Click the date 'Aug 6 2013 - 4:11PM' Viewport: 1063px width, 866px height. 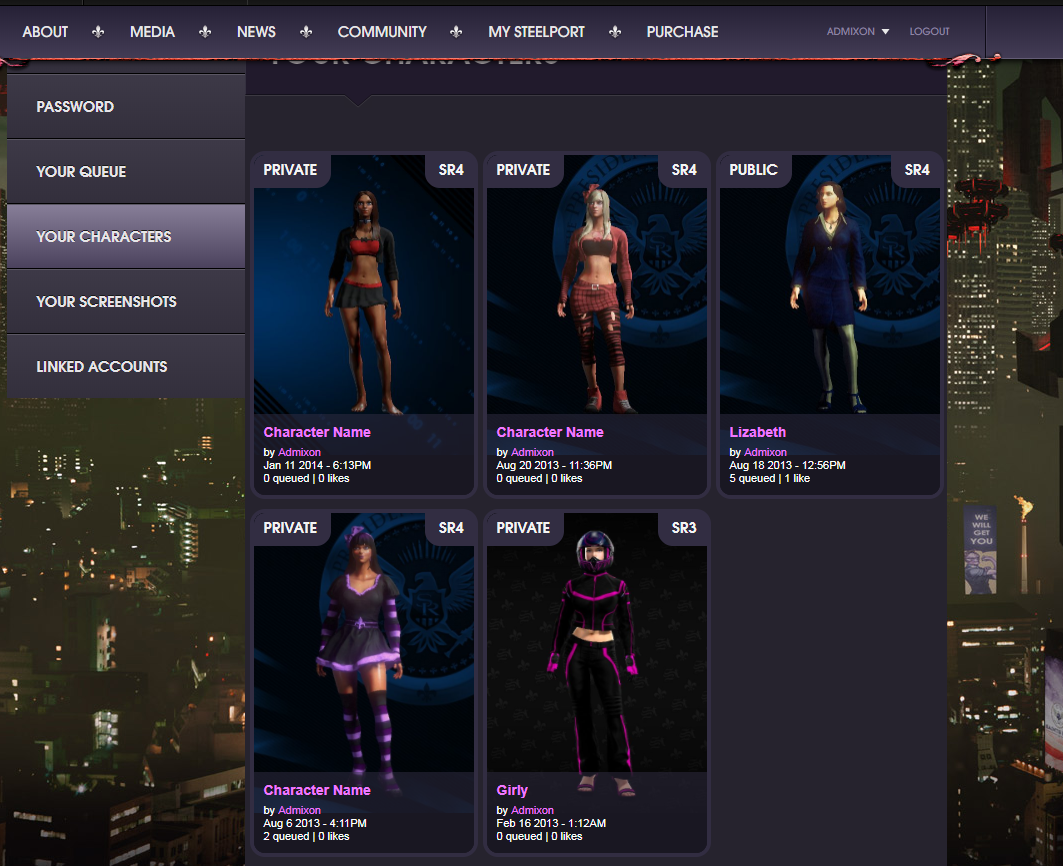315,823
